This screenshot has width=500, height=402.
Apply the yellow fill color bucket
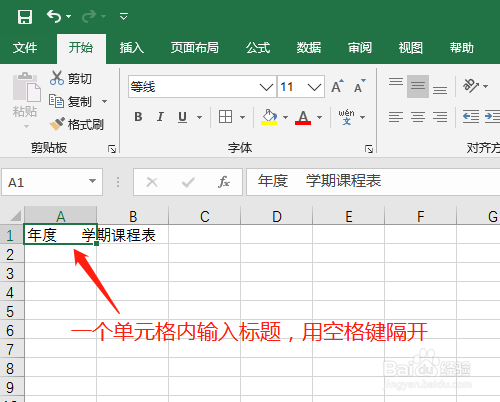269,117
